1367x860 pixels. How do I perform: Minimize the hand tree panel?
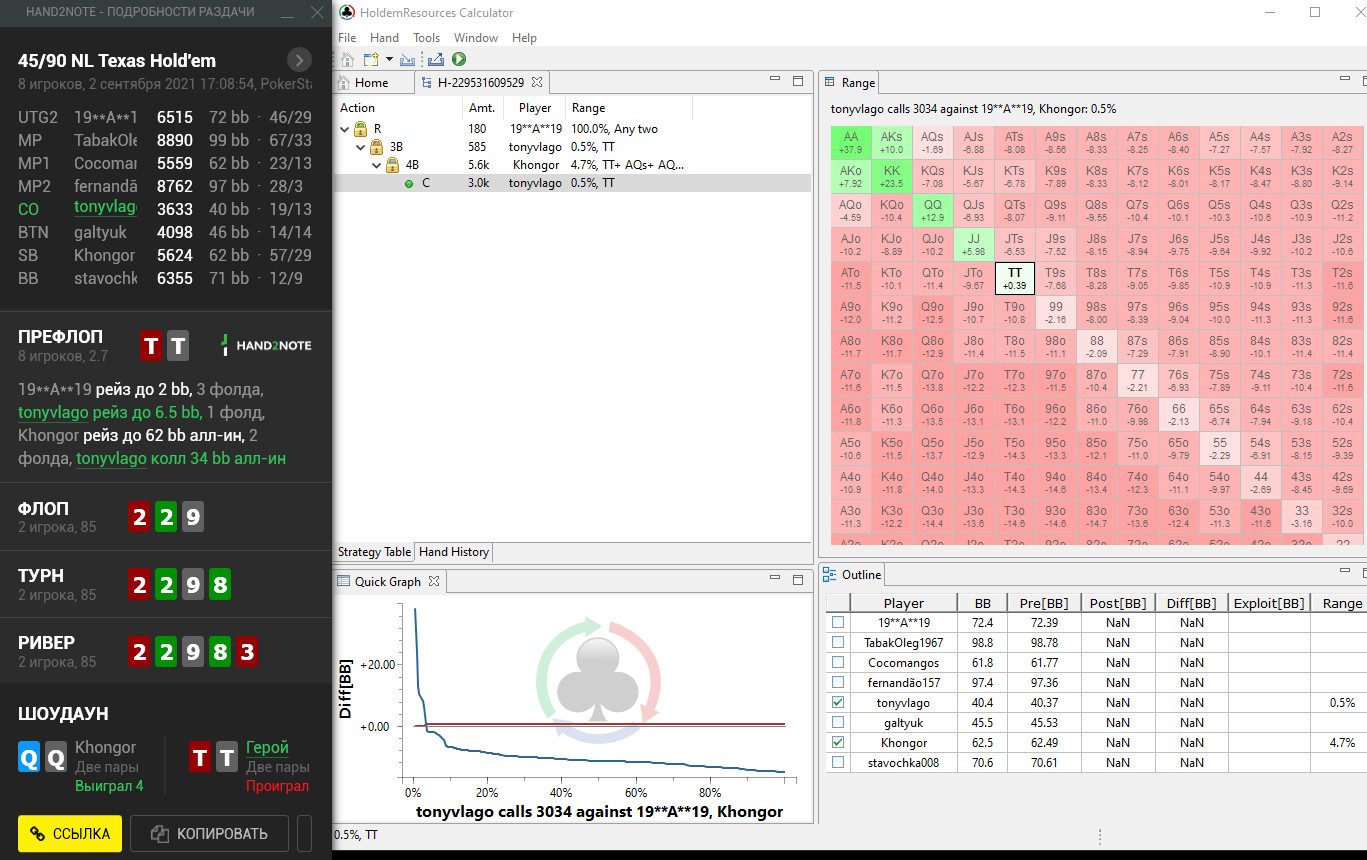[775, 80]
